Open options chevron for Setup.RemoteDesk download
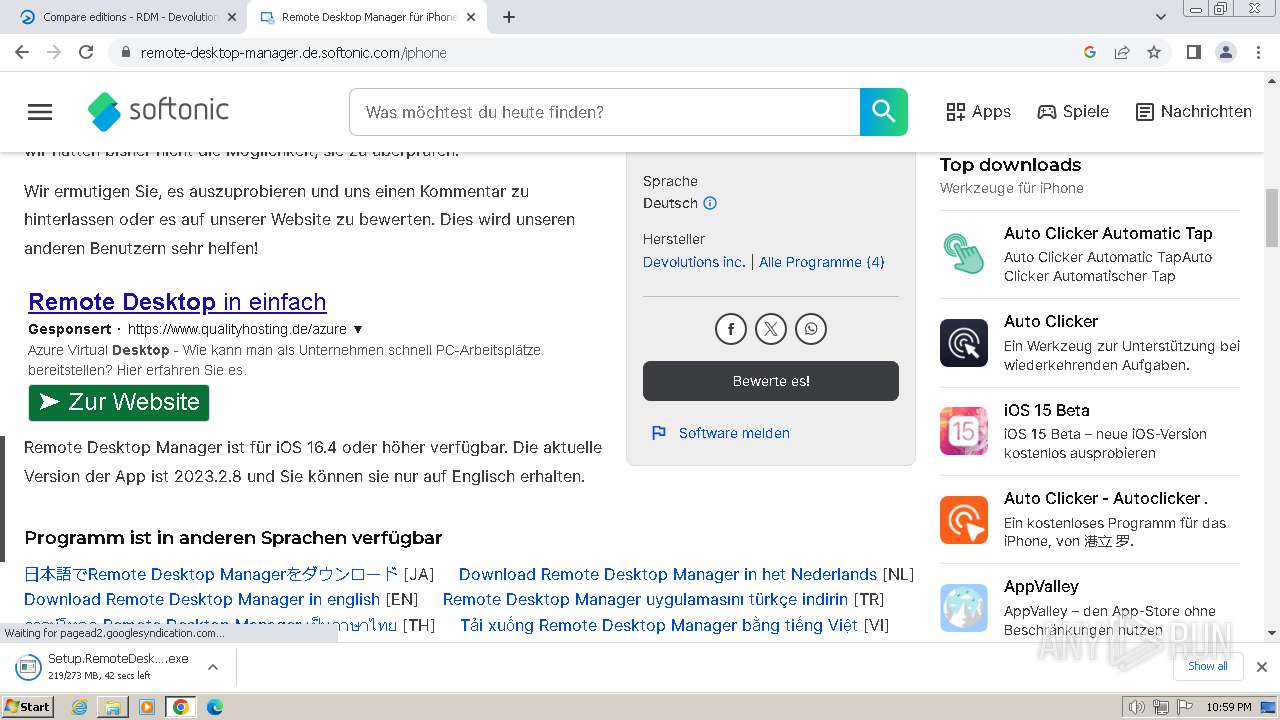 tap(213, 667)
